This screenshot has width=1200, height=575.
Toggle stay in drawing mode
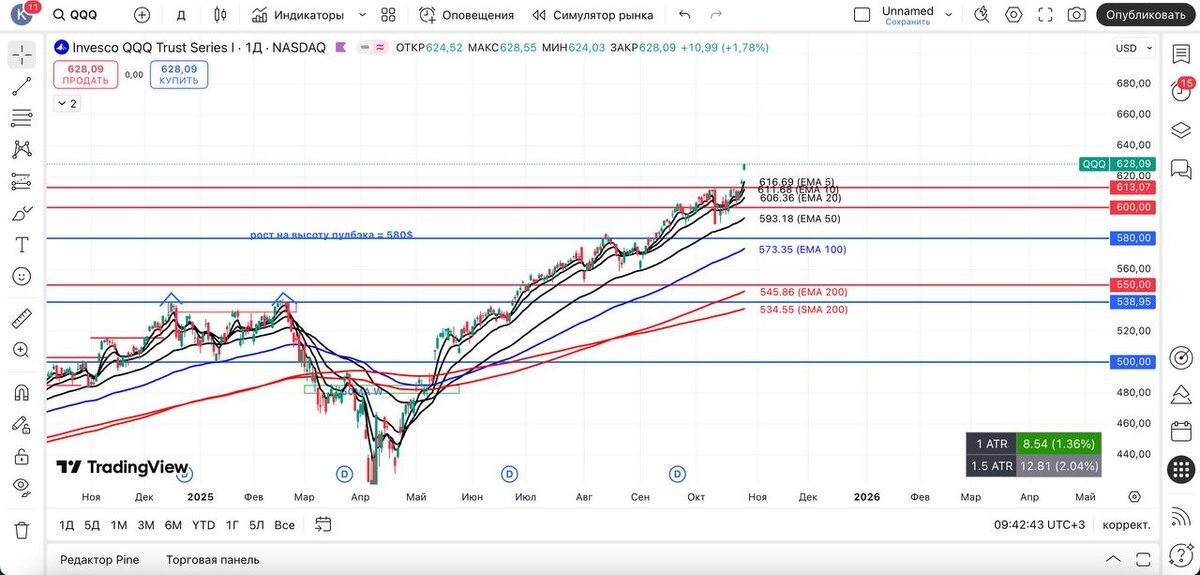pos(21,424)
